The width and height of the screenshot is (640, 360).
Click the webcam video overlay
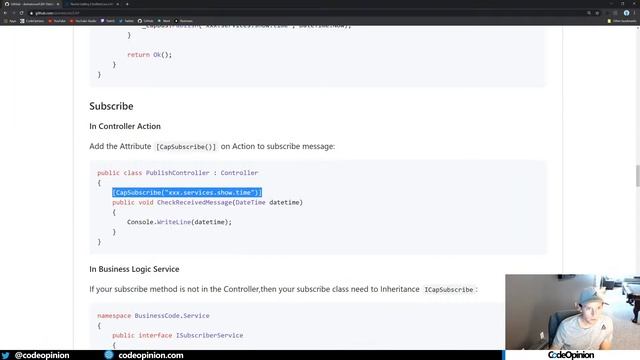(x=572, y=311)
